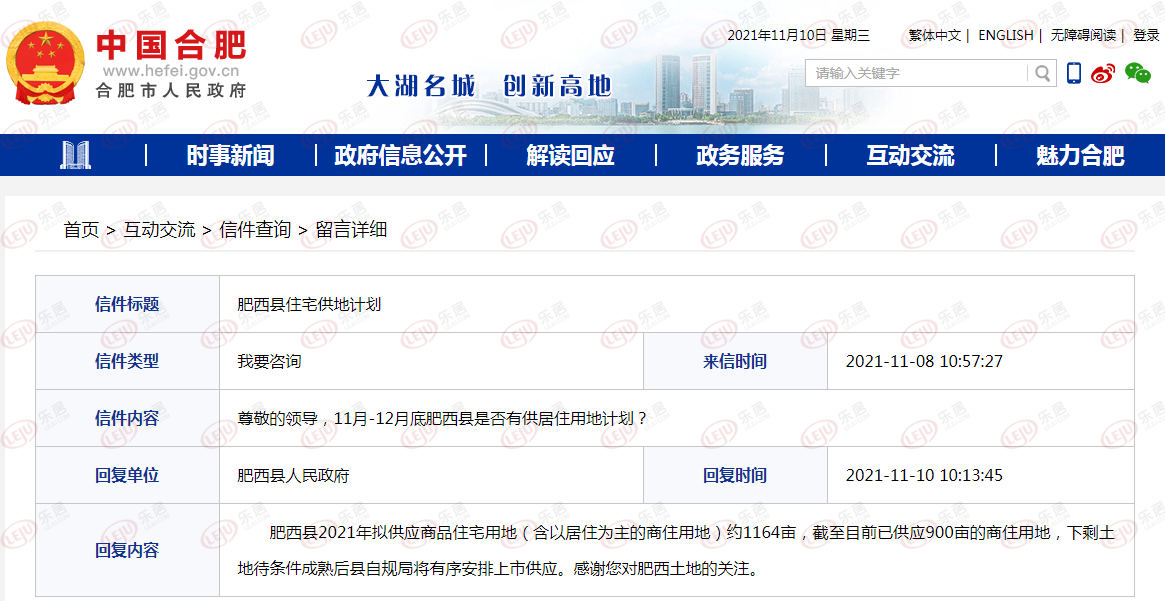Switch to 繁体中文 version
Image resolution: width=1165 pixels, height=601 pixels.
point(935,35)
